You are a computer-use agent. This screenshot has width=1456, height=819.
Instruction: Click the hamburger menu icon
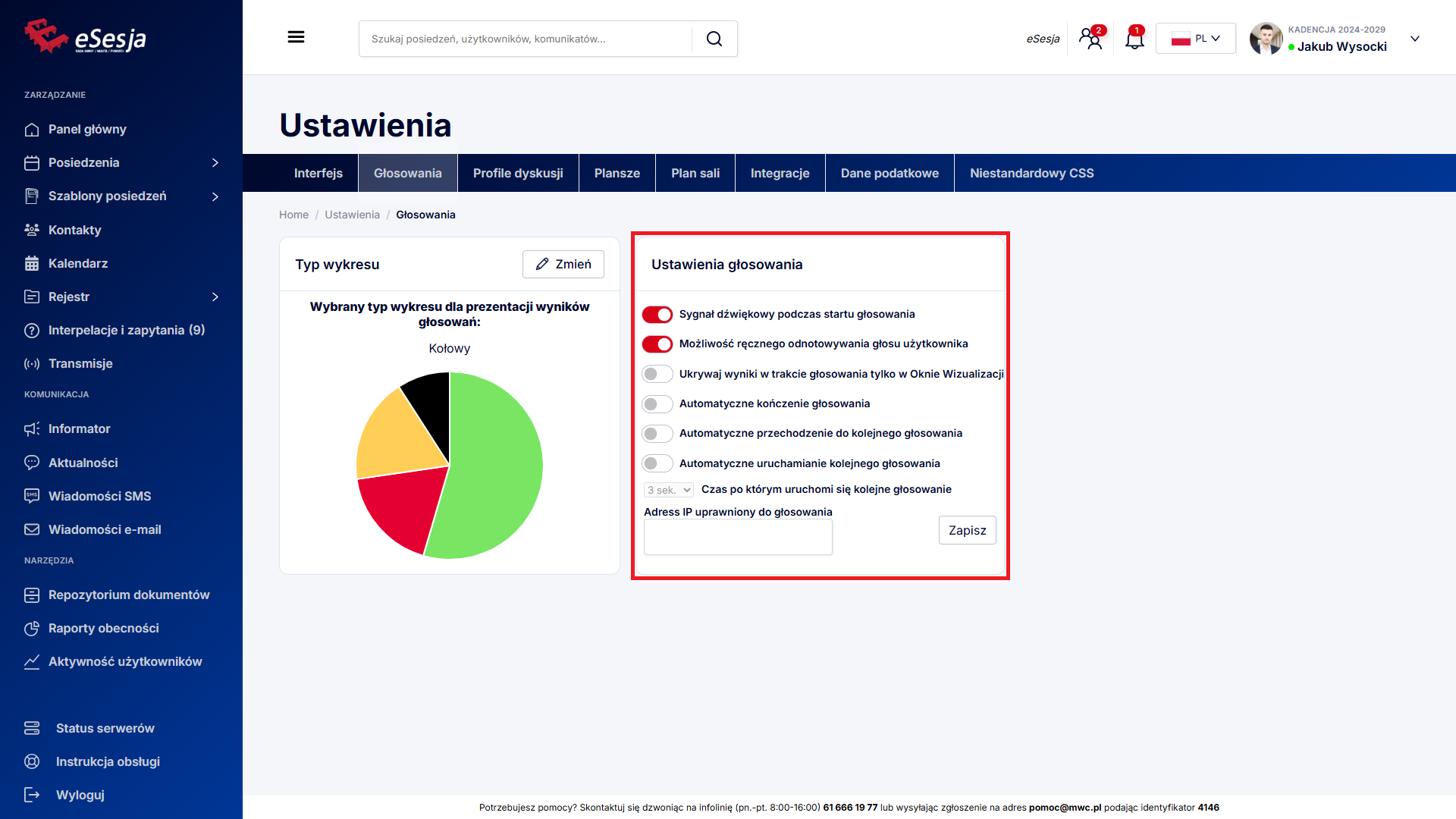(296, 37)
